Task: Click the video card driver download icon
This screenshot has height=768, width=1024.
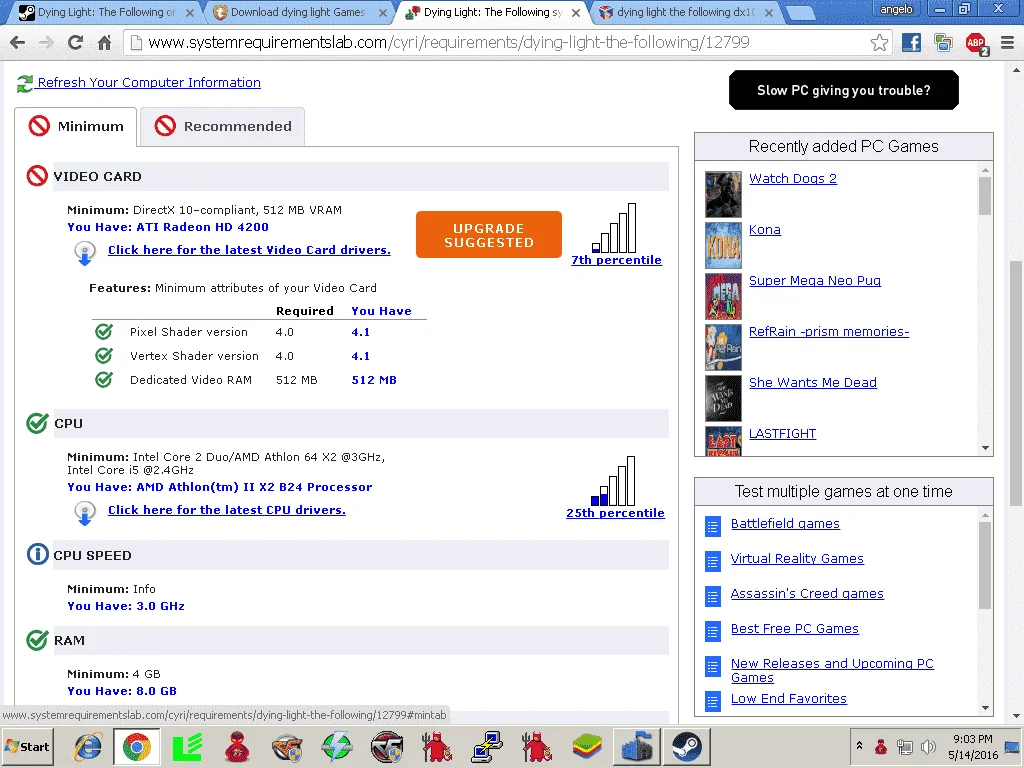Action: tap(85, 253)
